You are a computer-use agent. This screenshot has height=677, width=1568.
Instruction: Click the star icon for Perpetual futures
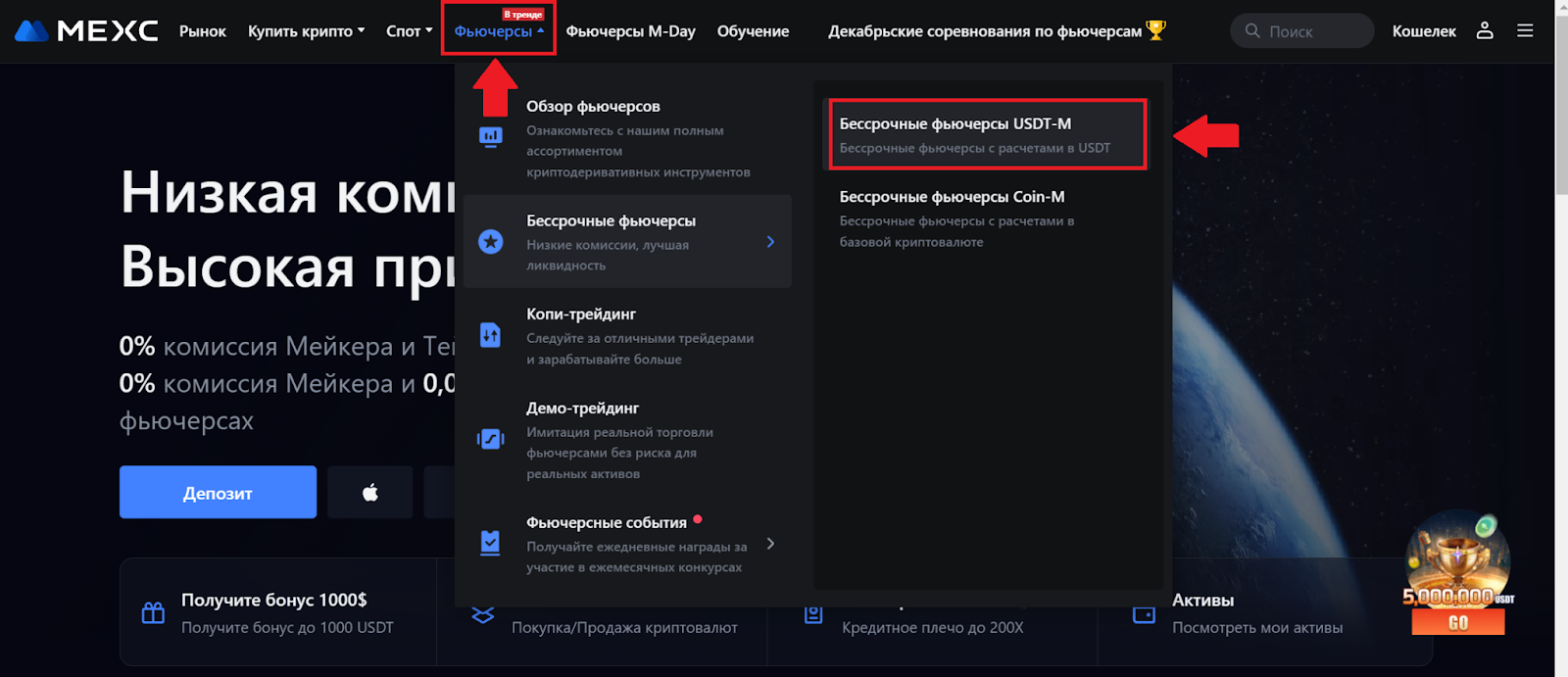coord(490,241)
